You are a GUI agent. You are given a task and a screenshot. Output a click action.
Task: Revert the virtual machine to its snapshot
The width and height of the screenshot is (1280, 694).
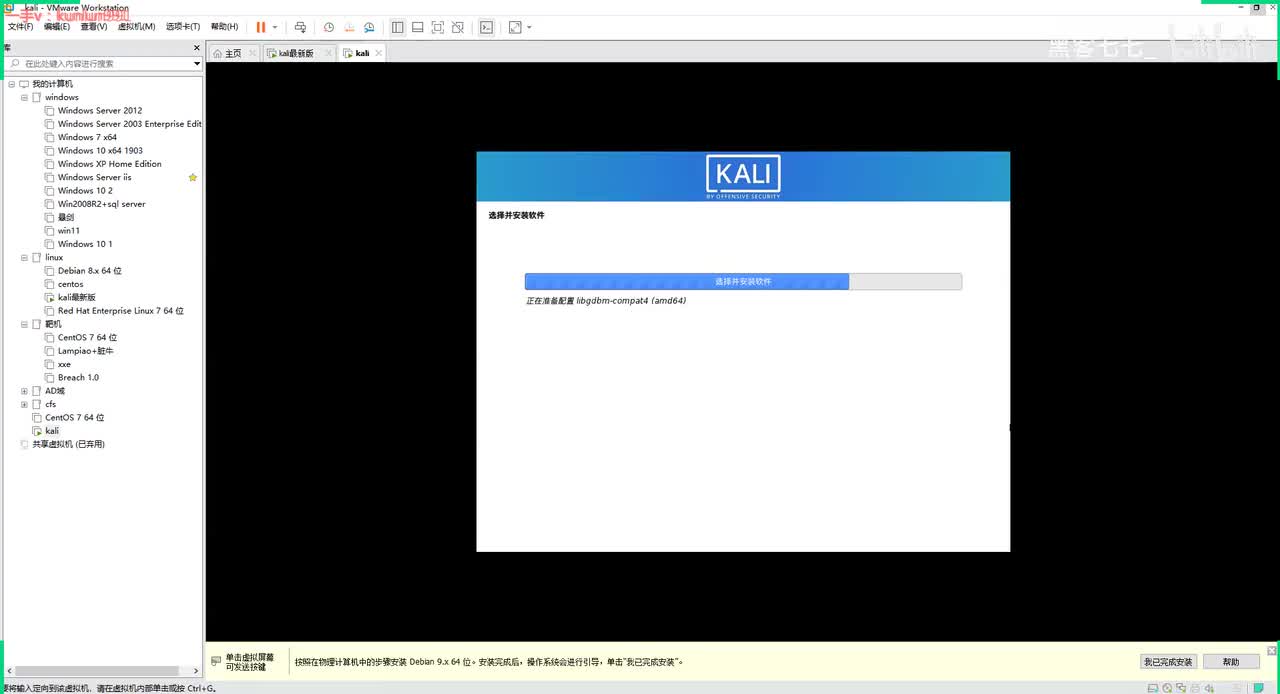(x=348, y=27)
